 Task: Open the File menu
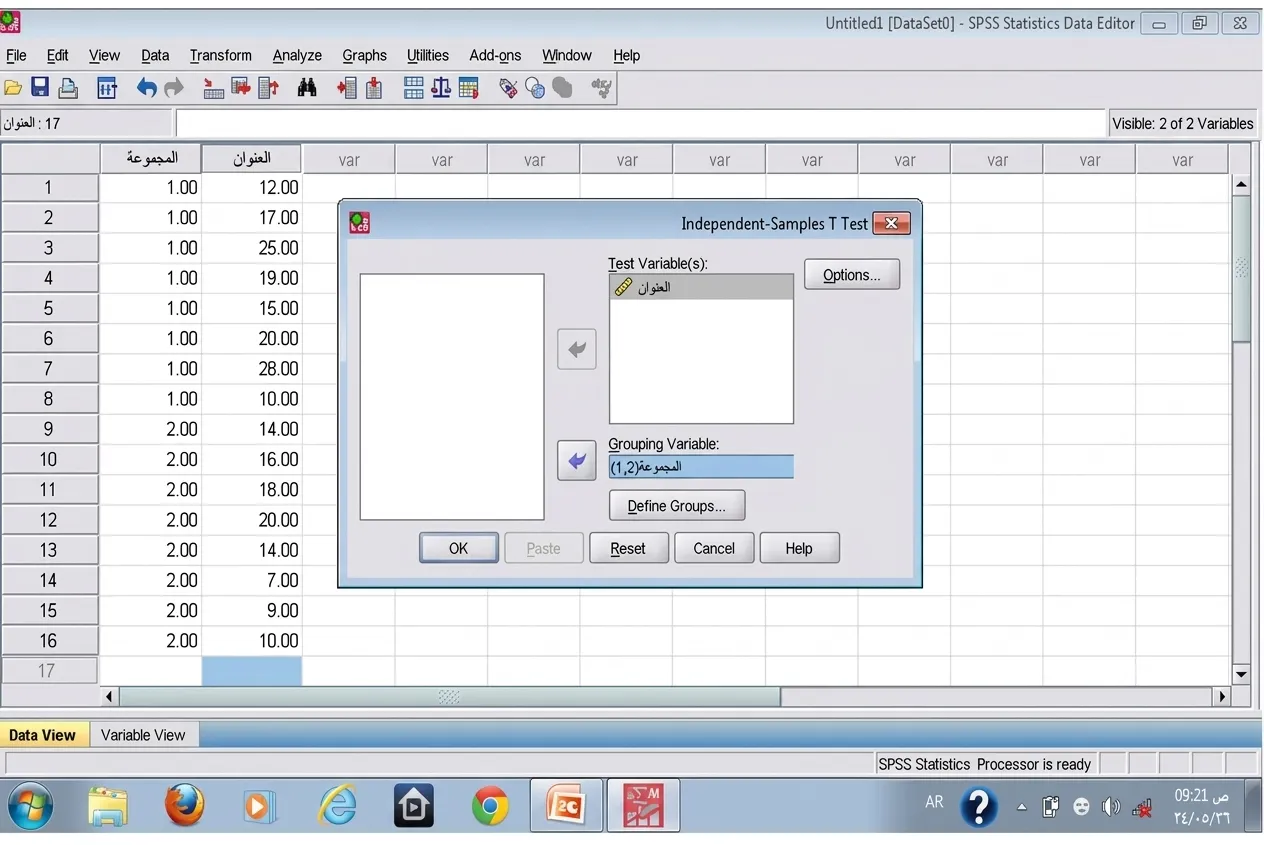tap(16, 55)
